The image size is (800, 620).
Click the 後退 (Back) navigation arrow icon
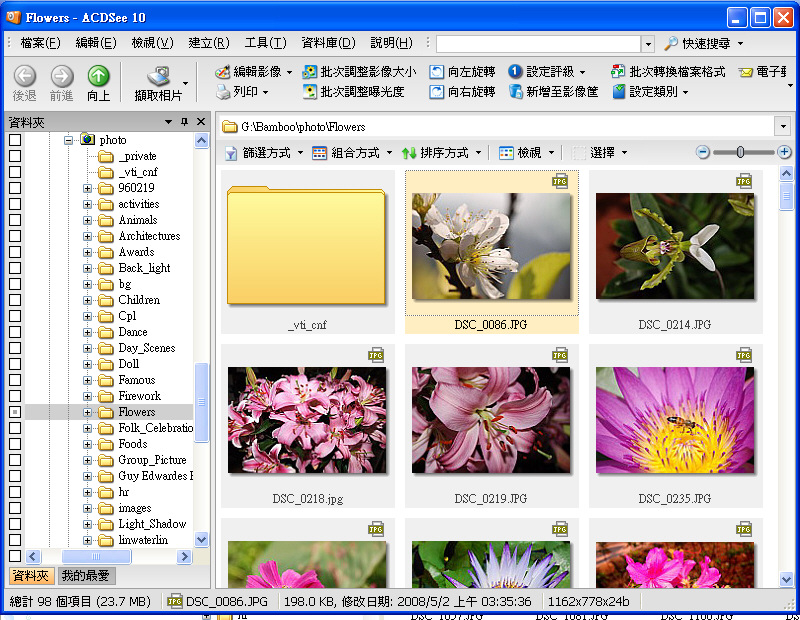click(x=25, y=77)
